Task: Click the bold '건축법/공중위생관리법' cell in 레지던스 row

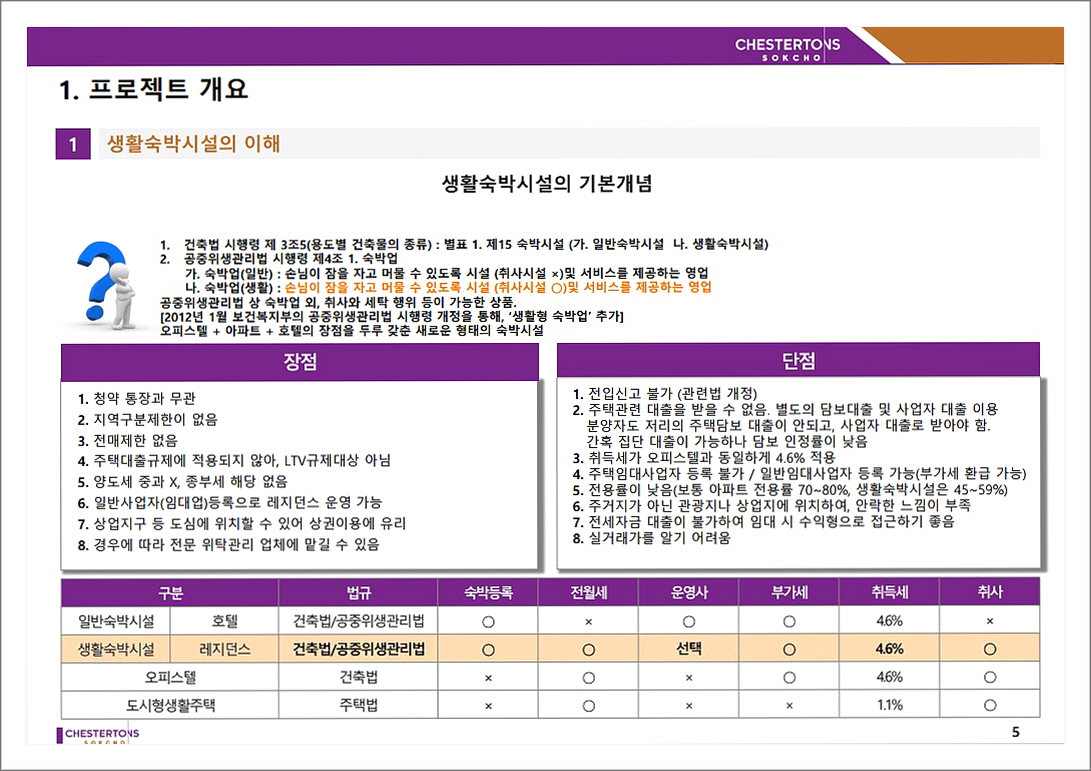Action: (358, 649)
